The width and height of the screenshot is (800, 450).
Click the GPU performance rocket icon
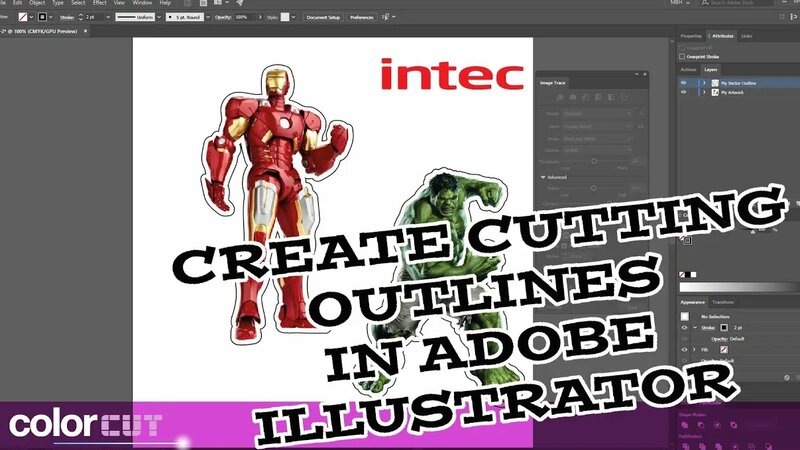(x=240, y=3)
